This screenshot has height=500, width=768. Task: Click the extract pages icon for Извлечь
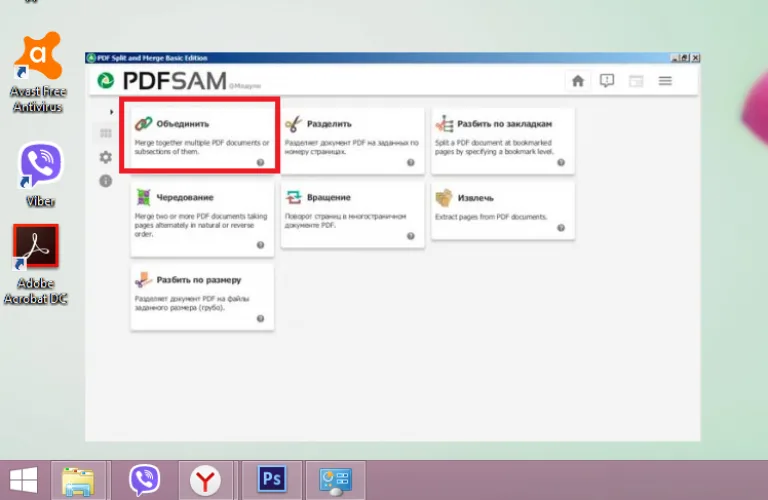point(444,198)
